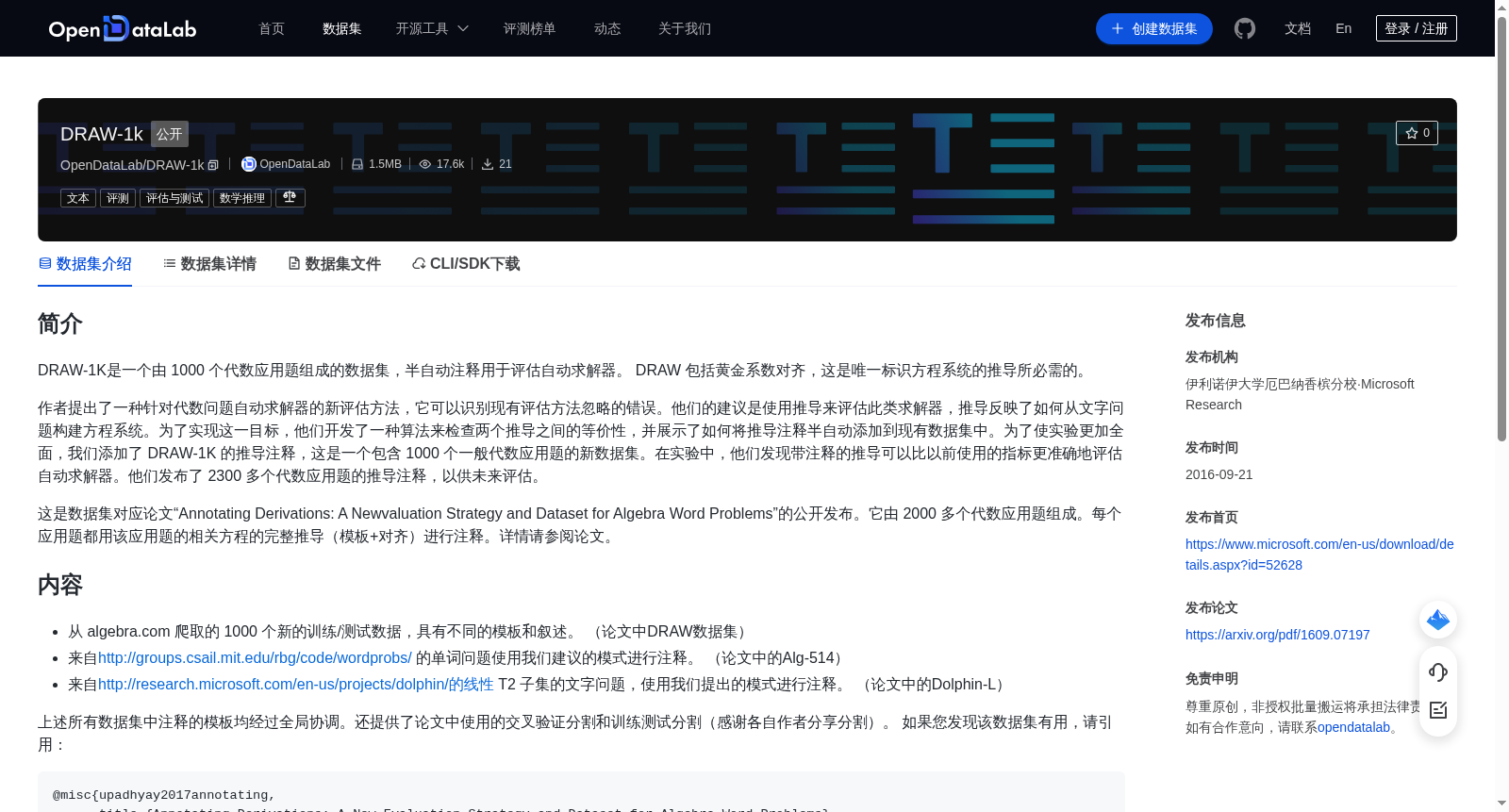1509x812 pixels.
Task: Click the 简介 heading
Action: [x=60, y=323]
